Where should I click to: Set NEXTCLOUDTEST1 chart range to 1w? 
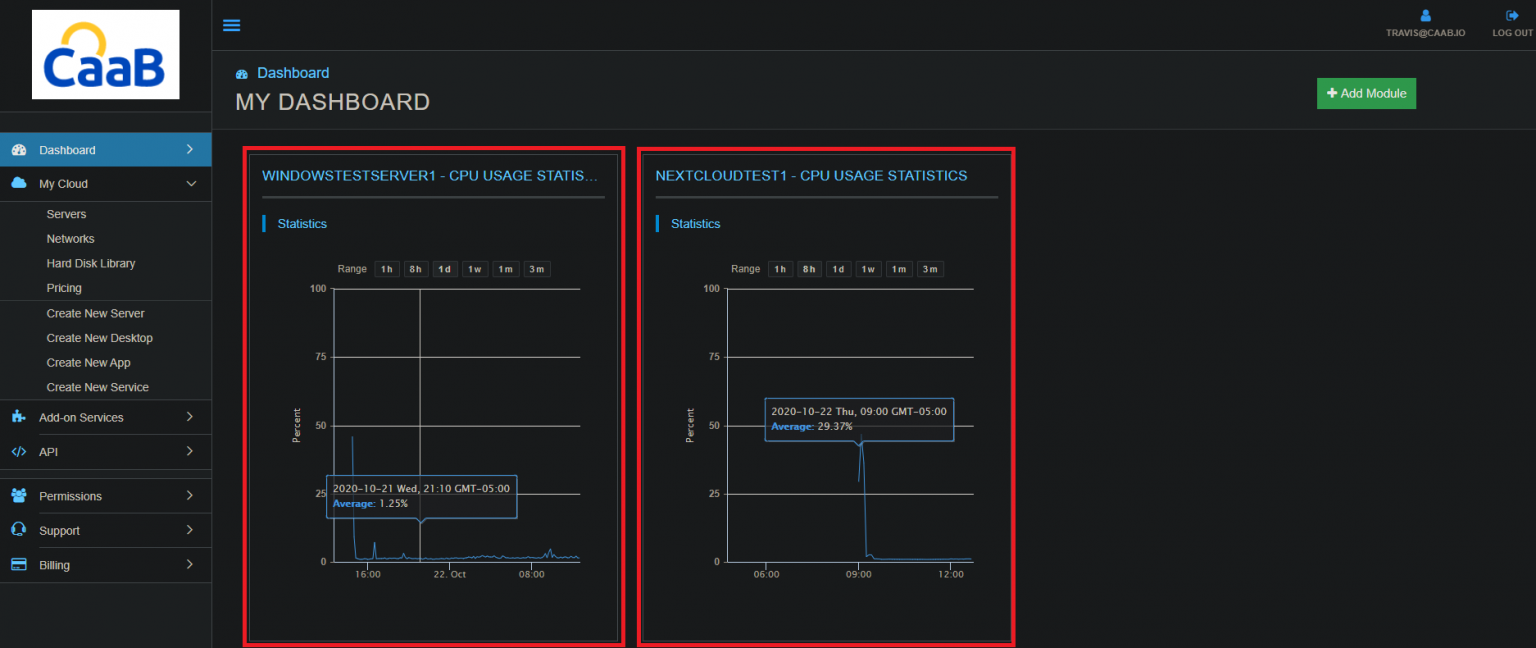[868, 269]
